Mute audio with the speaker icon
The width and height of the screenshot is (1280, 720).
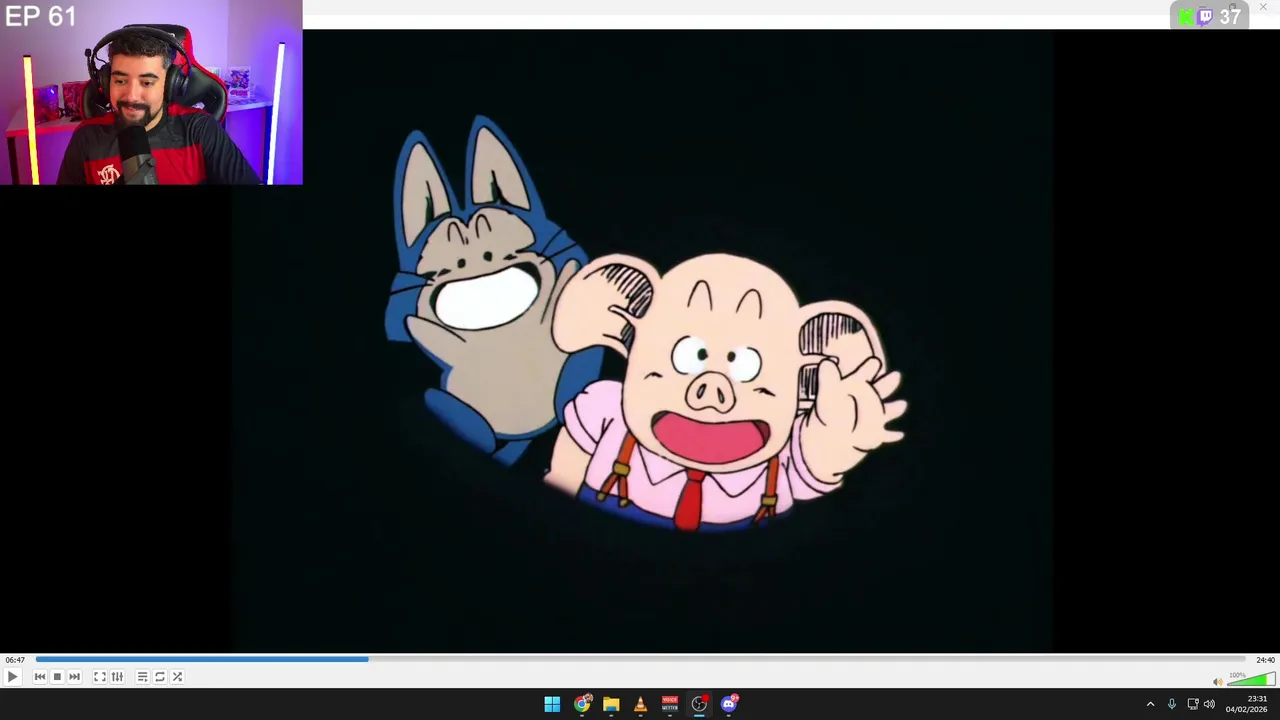pos(1217,682)
